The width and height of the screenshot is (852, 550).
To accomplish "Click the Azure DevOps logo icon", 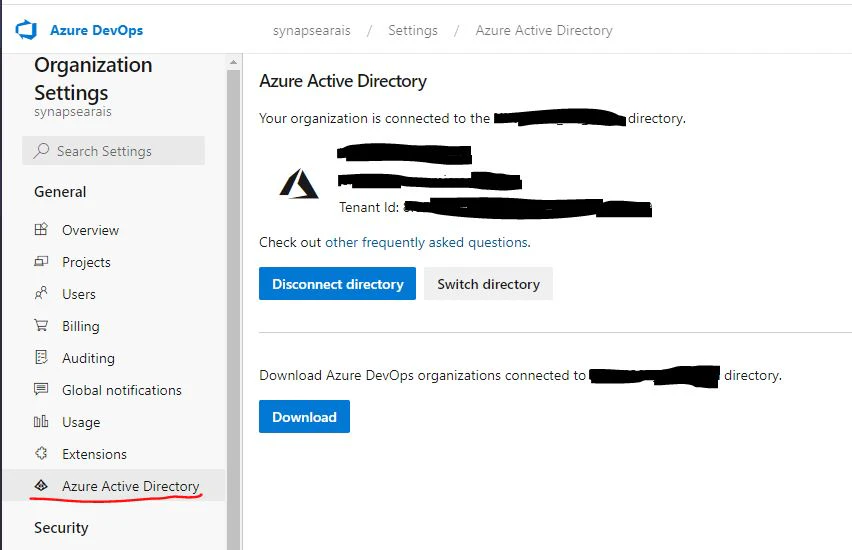I will coord(26,30).
